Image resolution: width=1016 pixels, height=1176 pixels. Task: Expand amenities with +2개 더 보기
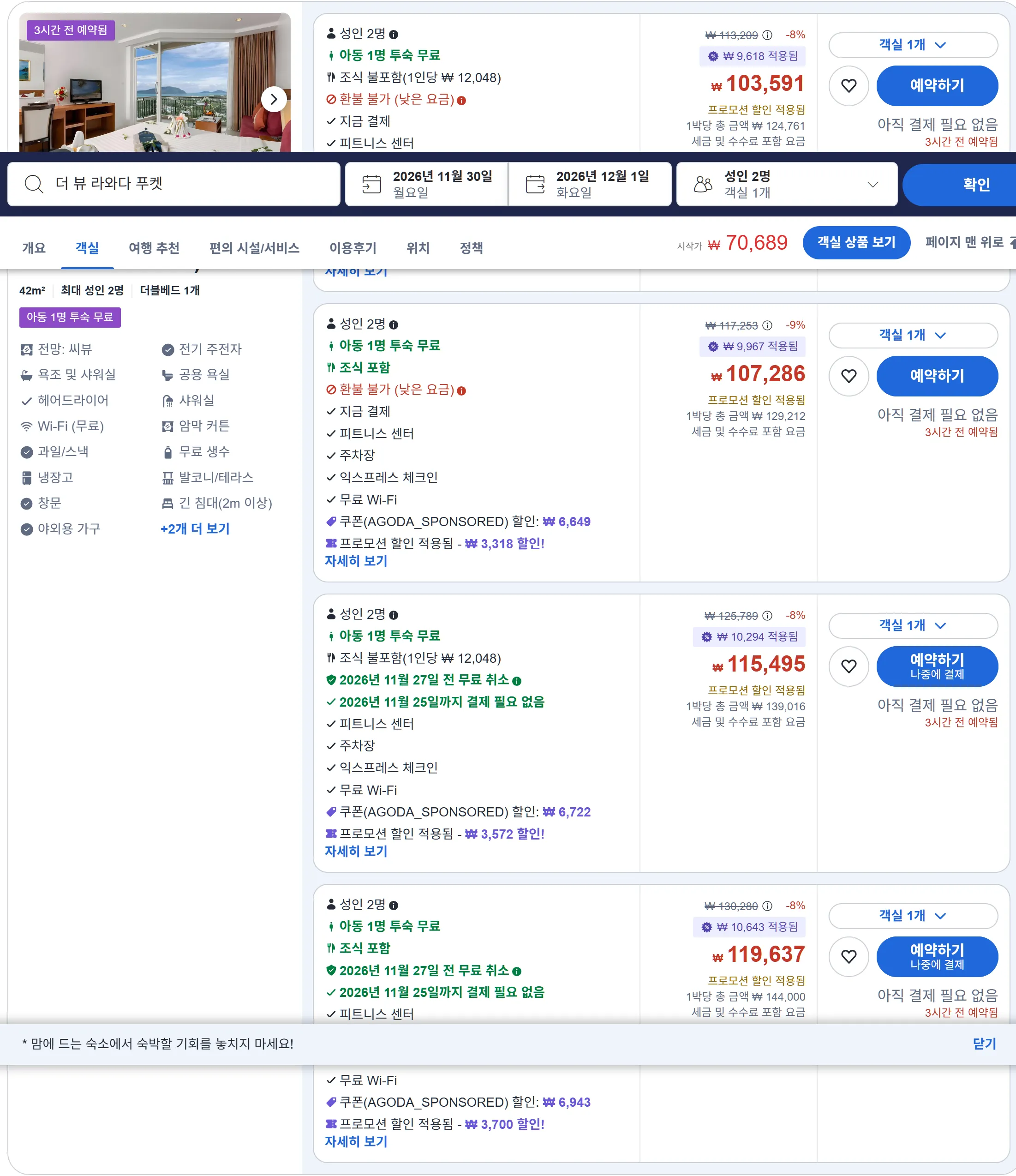click(195, 529)
